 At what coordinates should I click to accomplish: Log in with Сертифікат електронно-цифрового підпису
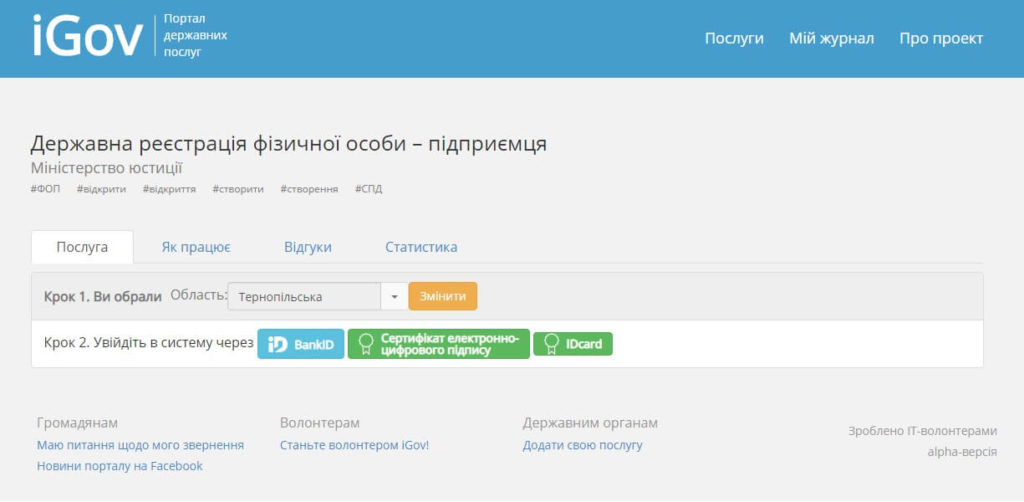pos(438,344)
